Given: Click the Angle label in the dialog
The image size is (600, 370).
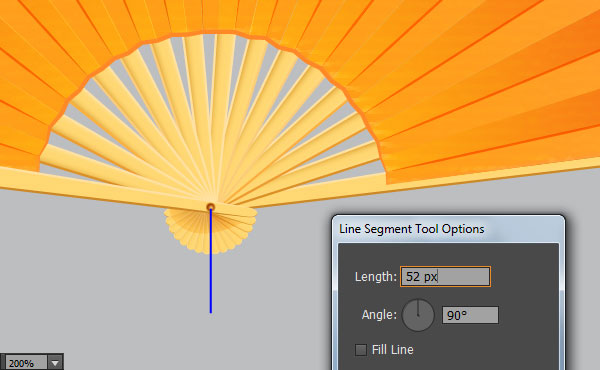Looking at the screenshot, I should coord(379,315).
